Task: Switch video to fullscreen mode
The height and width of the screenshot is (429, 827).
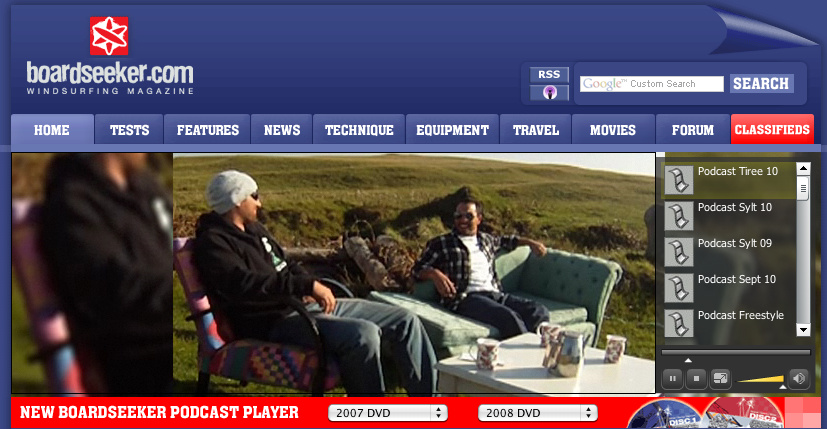Action: [x=720, y=379]
